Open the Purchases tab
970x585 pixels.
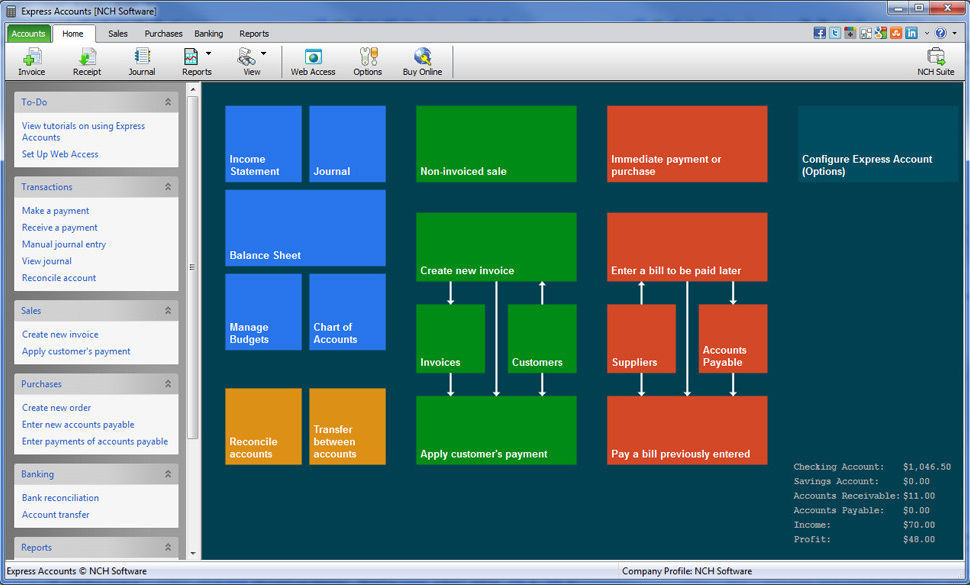click(163, 33)
